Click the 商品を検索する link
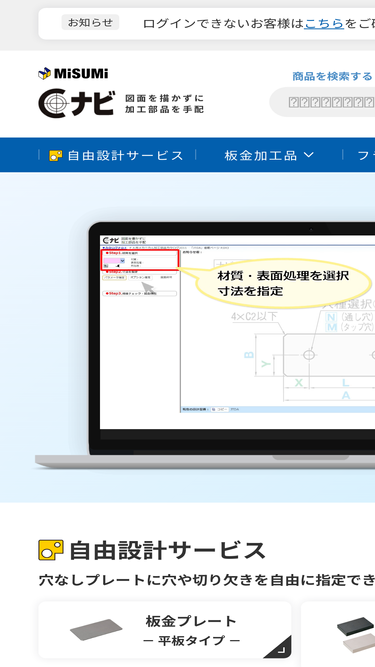 (x=332, y=76)
